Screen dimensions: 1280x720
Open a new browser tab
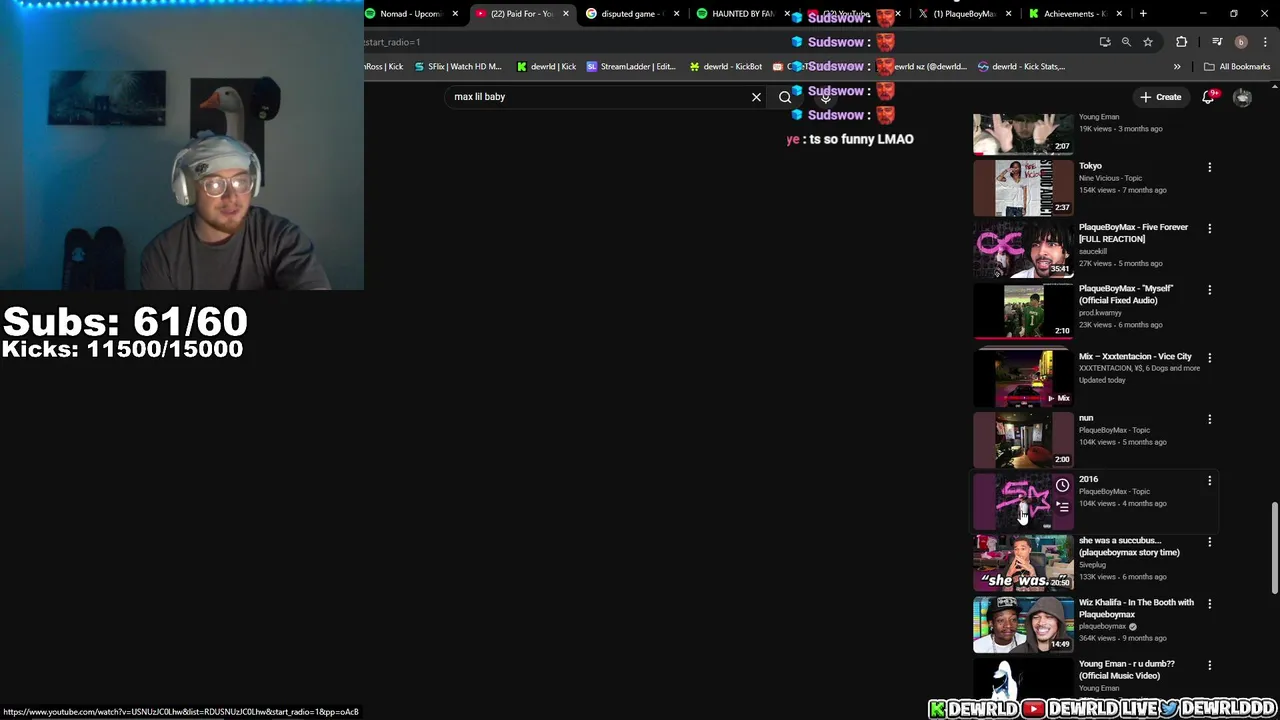pyautogui.click(x=1143, y=14)
